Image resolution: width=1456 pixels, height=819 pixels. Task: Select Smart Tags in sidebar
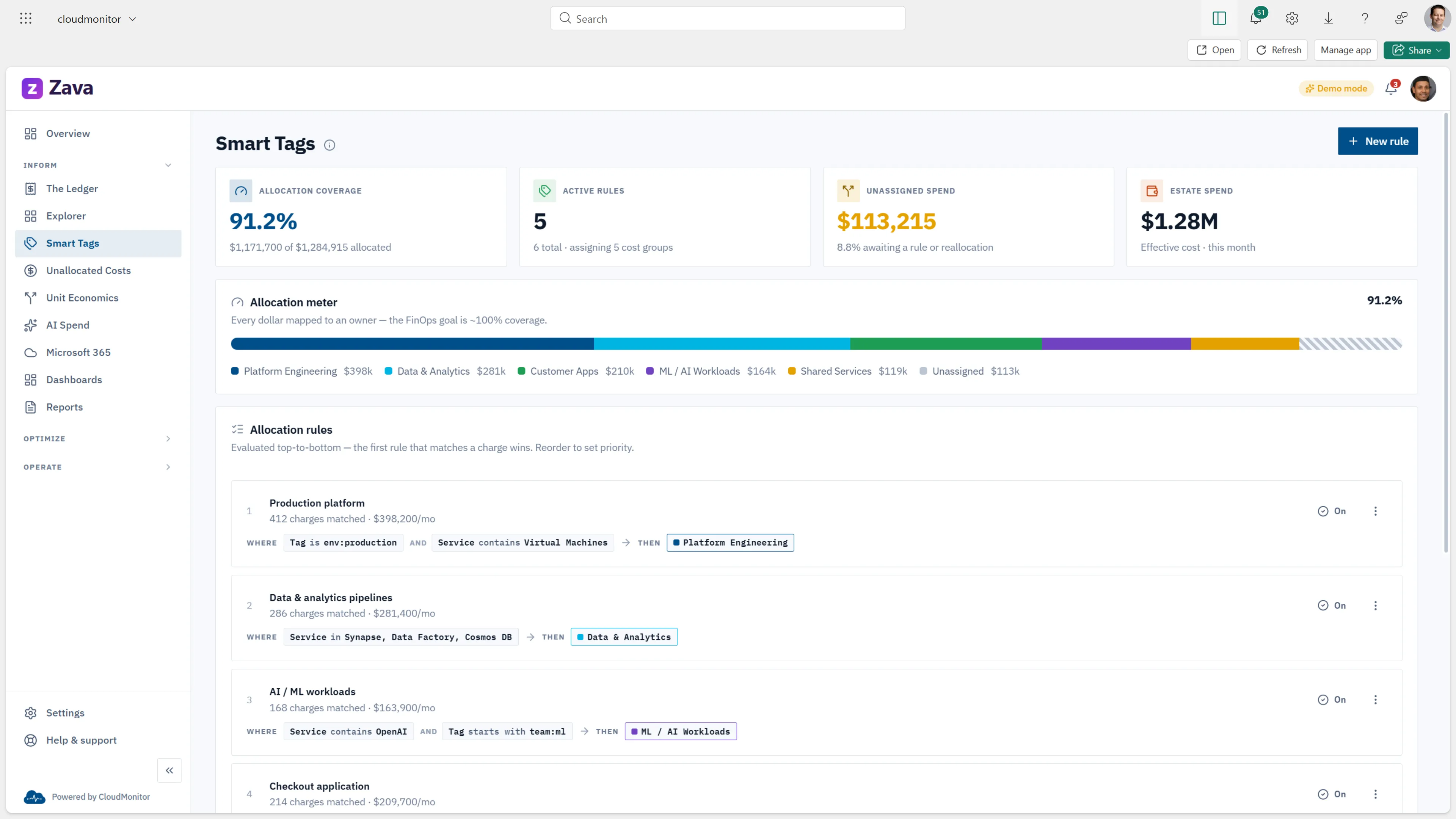pos(98,243)
